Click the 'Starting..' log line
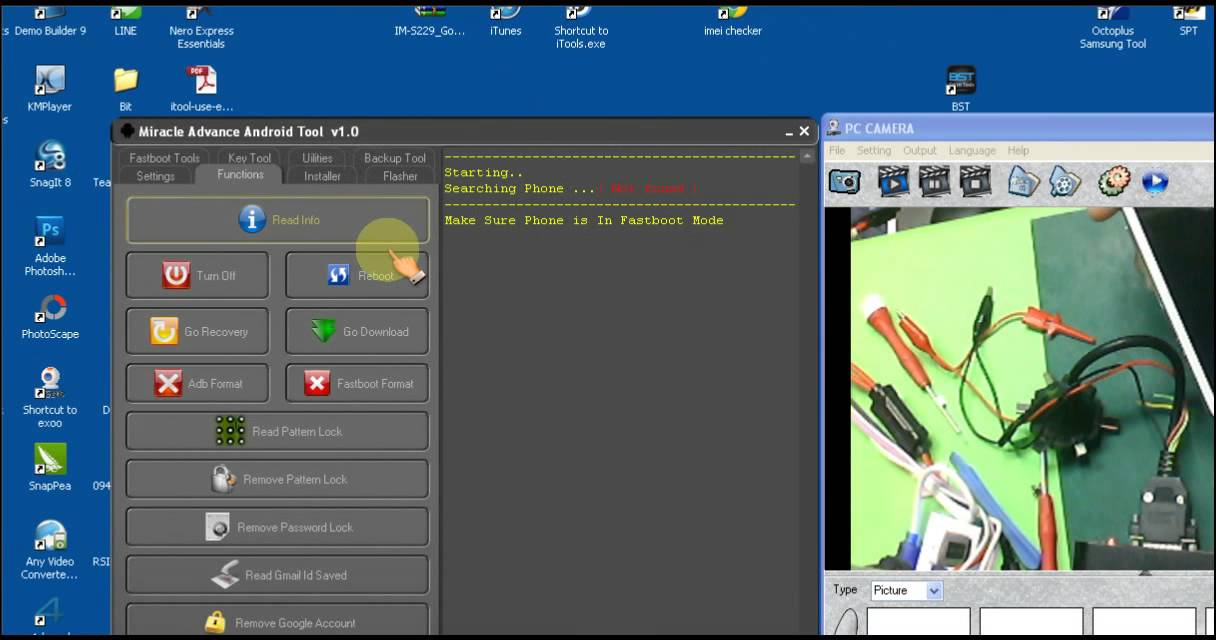This screenshot has width=1216, height=640. pyautogui.click(x=484, y=172)
